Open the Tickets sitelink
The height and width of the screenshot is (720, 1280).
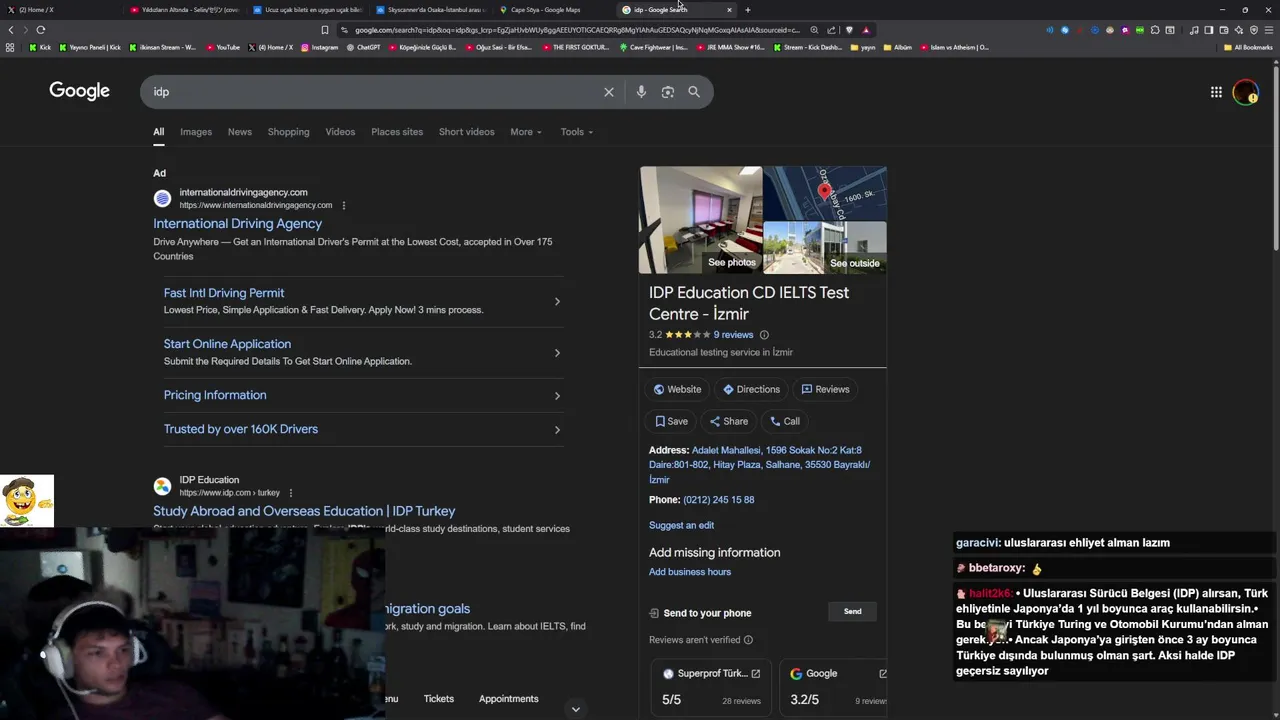[x=438, y=699]
